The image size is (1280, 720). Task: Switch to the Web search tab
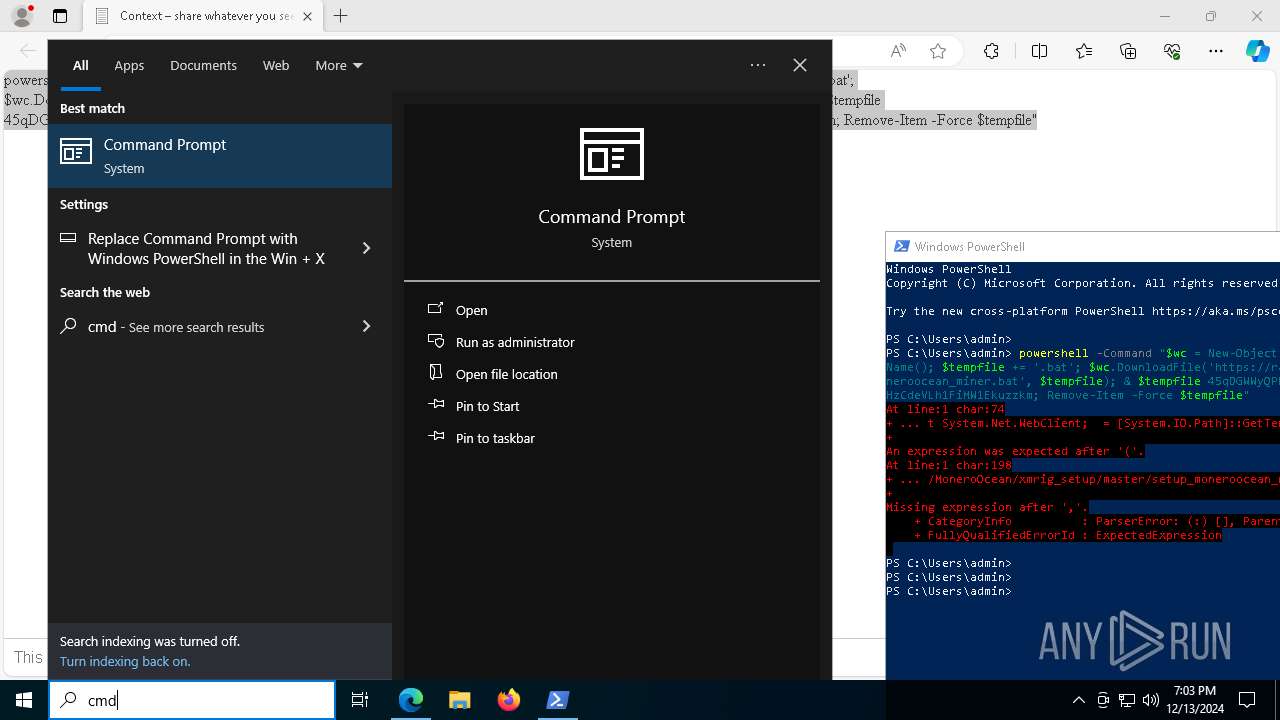point(276,65)
